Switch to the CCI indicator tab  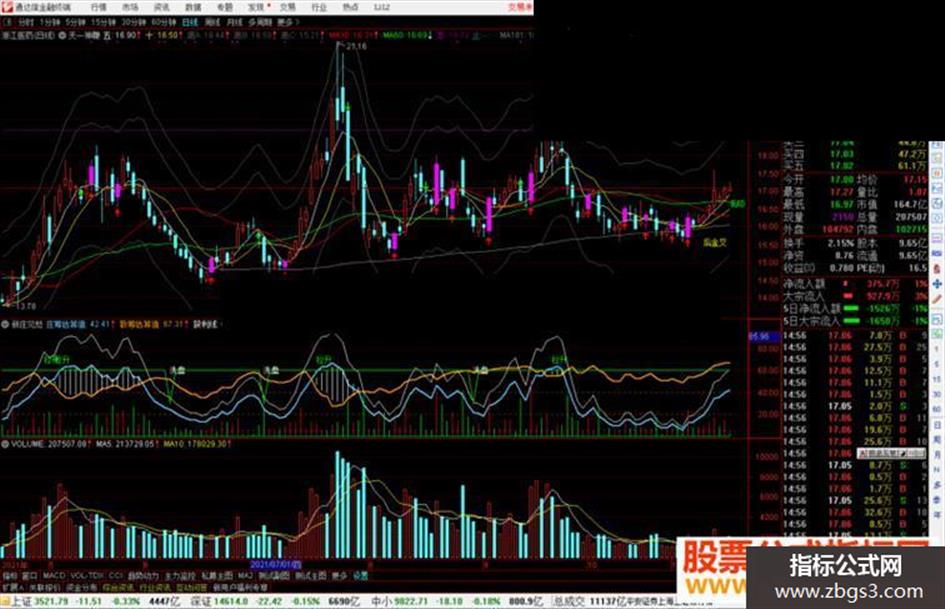(x=116, y=576)
